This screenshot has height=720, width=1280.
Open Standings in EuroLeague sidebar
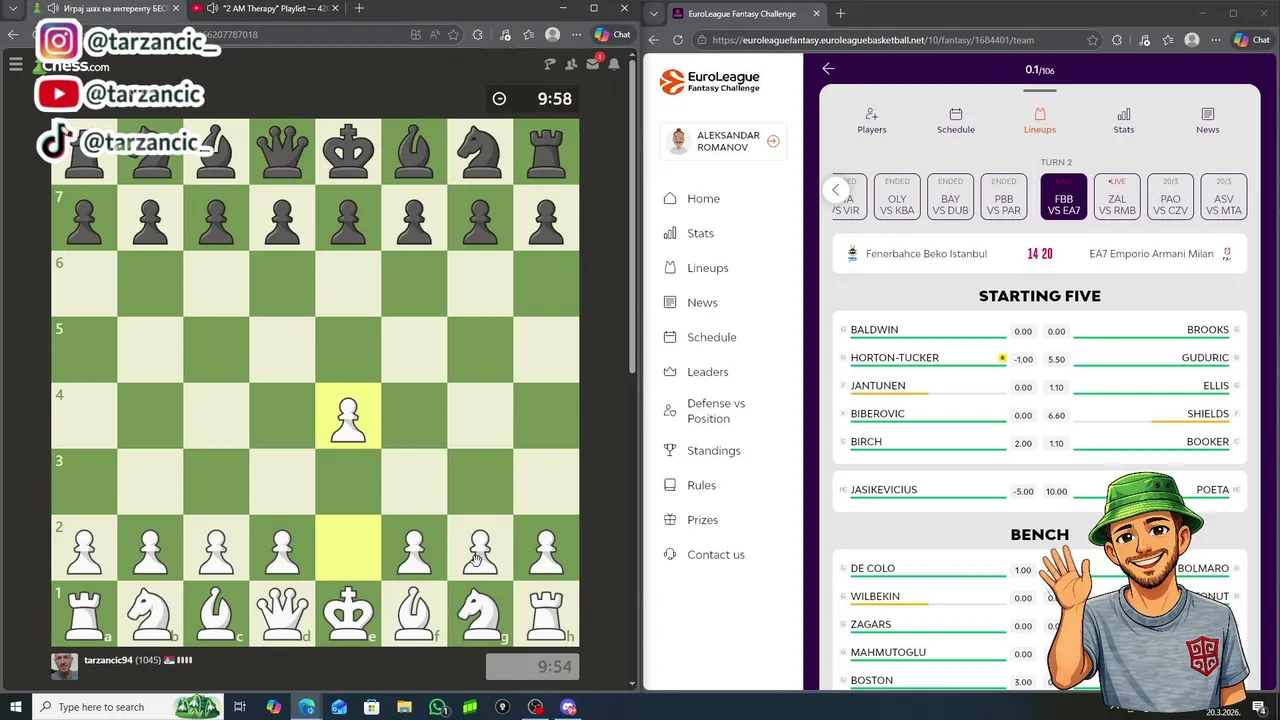click(x=713, y=451)
